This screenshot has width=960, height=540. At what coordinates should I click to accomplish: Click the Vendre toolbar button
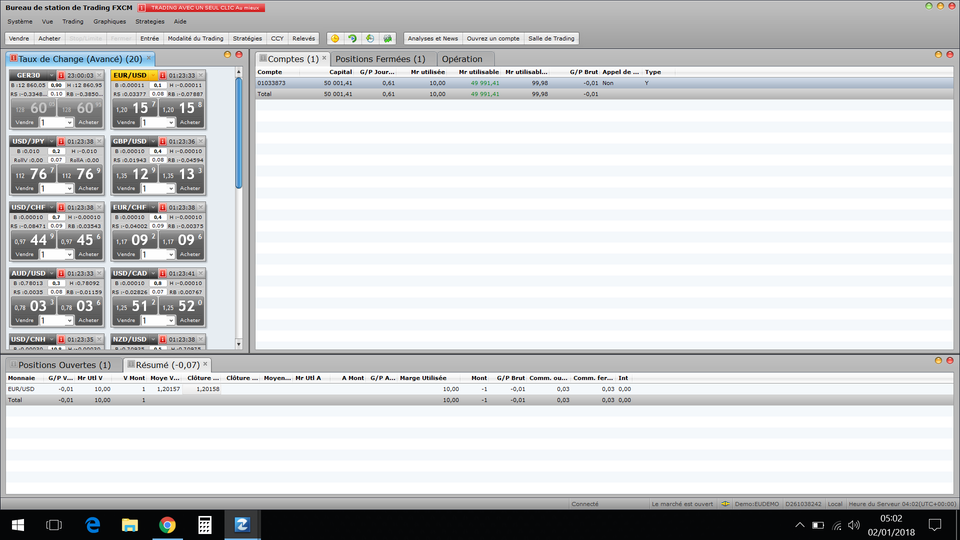pos(19,38)
